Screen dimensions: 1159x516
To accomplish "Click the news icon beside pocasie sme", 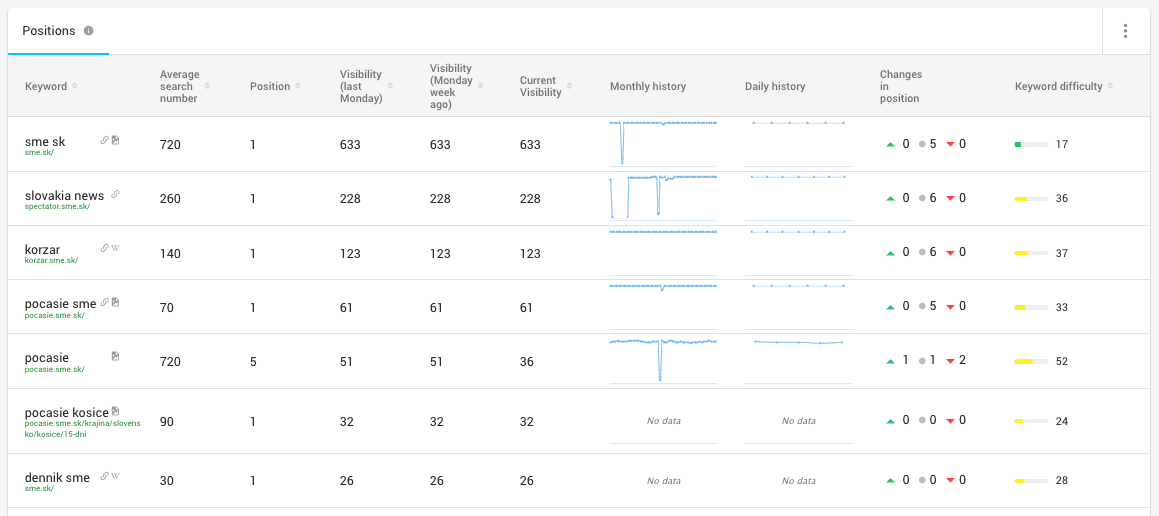I will (x=115, y=302).
